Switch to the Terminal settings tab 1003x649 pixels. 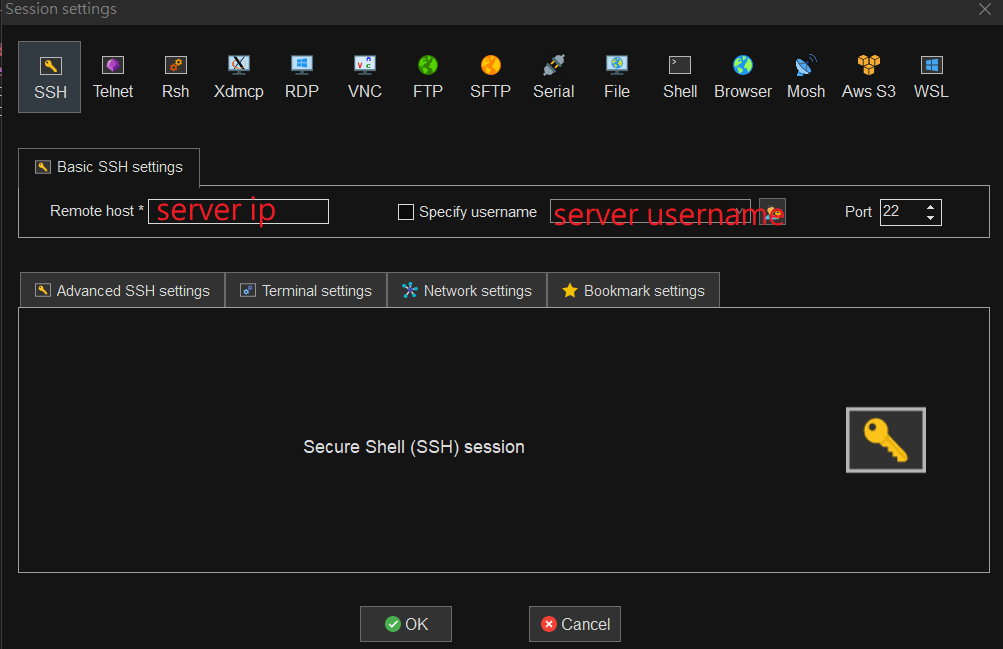click(306, 291)
